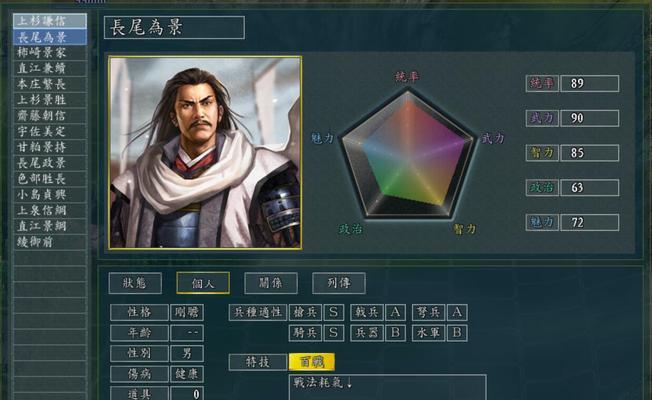Screen dimensions: 652x400
Task: Open the 狀態 tab
Action: (135, 283)
